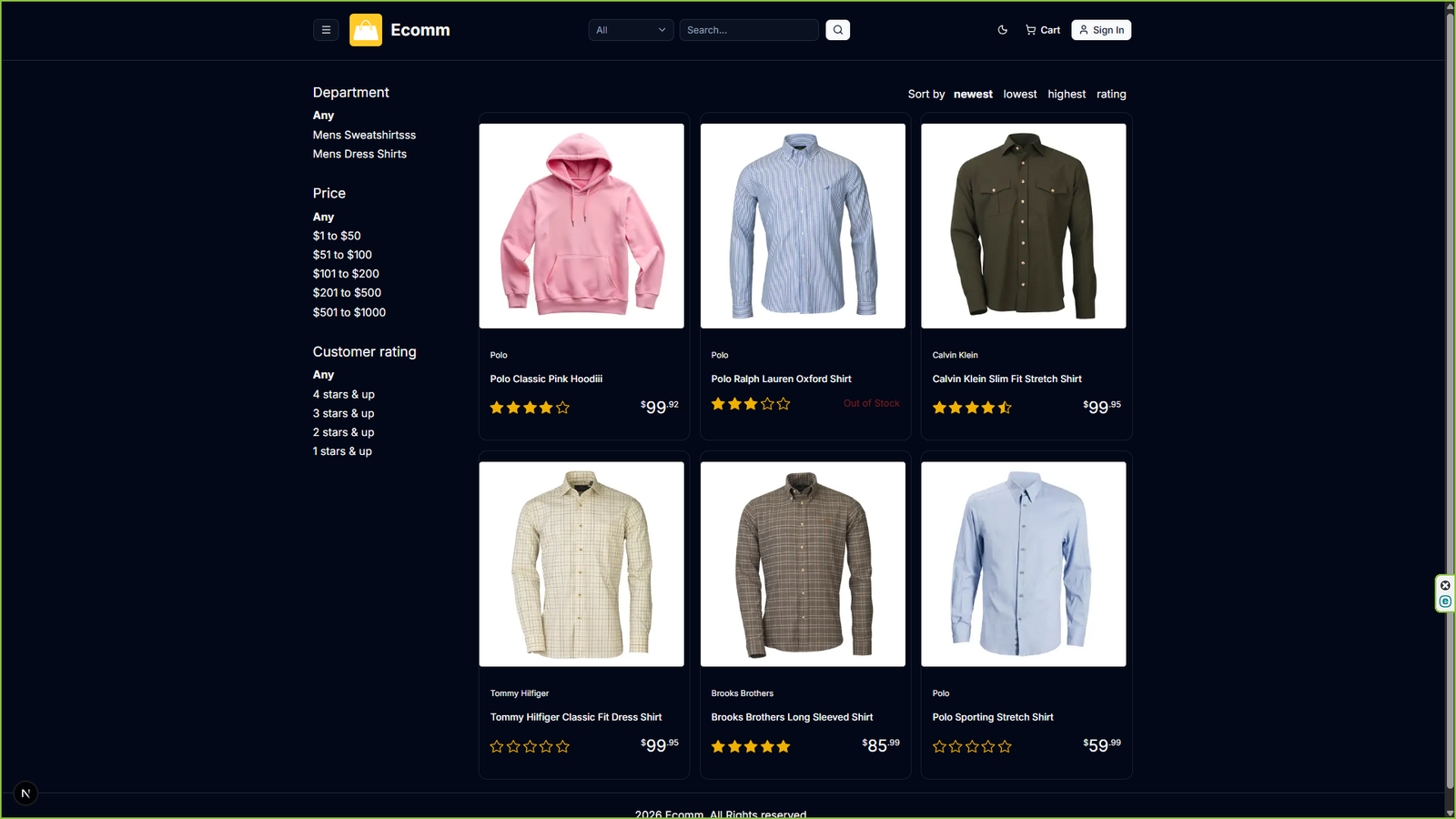The image size is (1456, 819).
Task: Sort products by rating
Action: click(x=1111, y=94)
